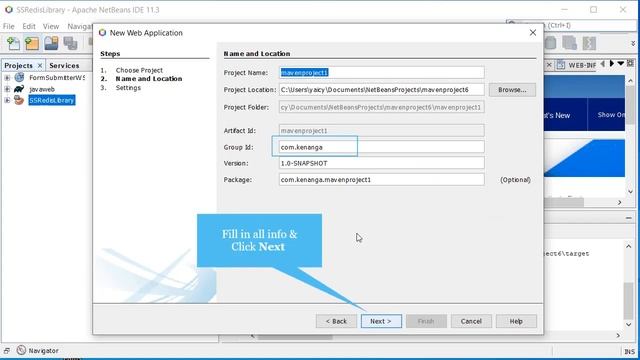Open the Navigate menu
The width and height of the screenshot is (640, 360).
(x=80, y=26)
